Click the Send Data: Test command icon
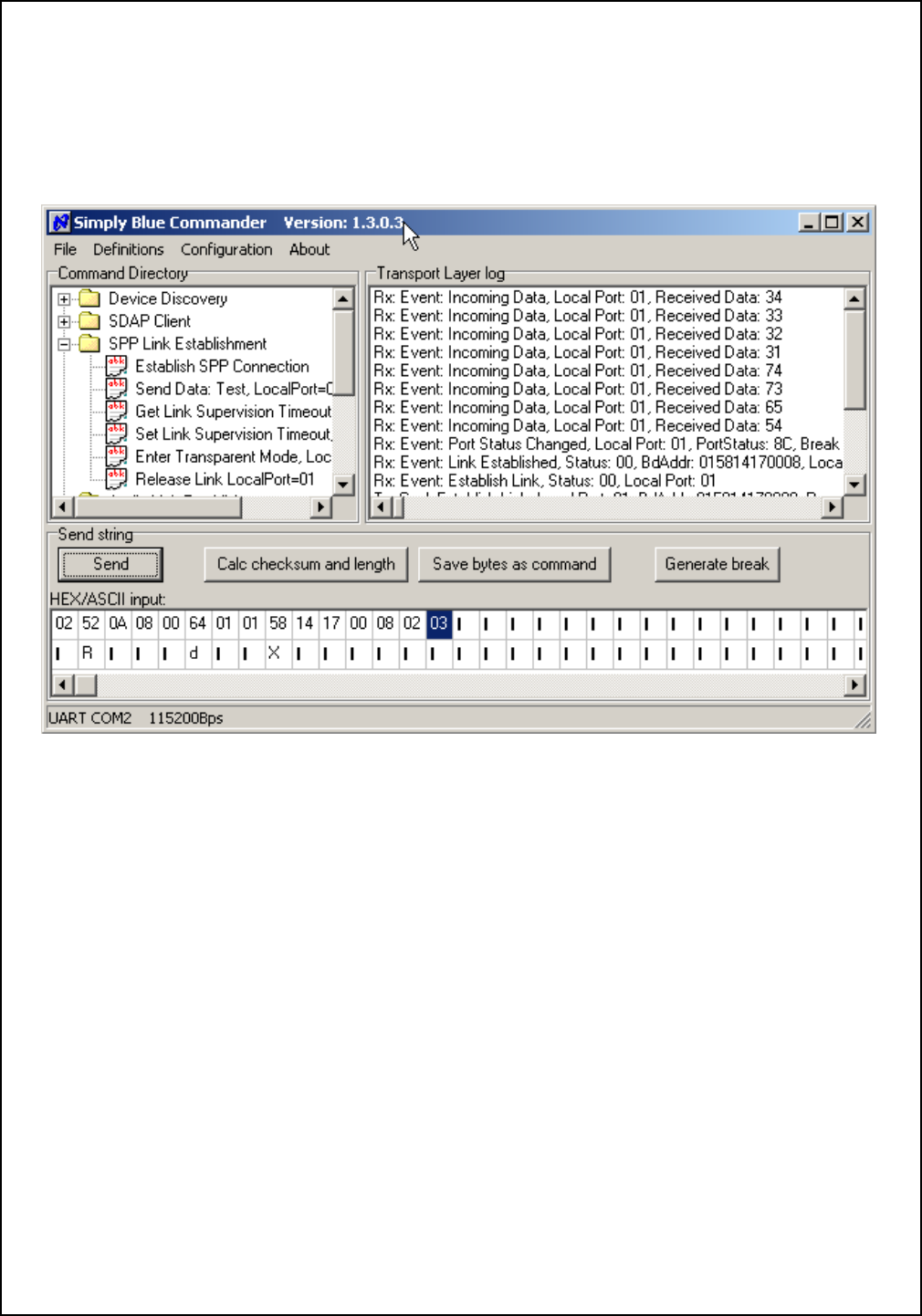This screenshot has height=1316, width=922. [117, 389]
